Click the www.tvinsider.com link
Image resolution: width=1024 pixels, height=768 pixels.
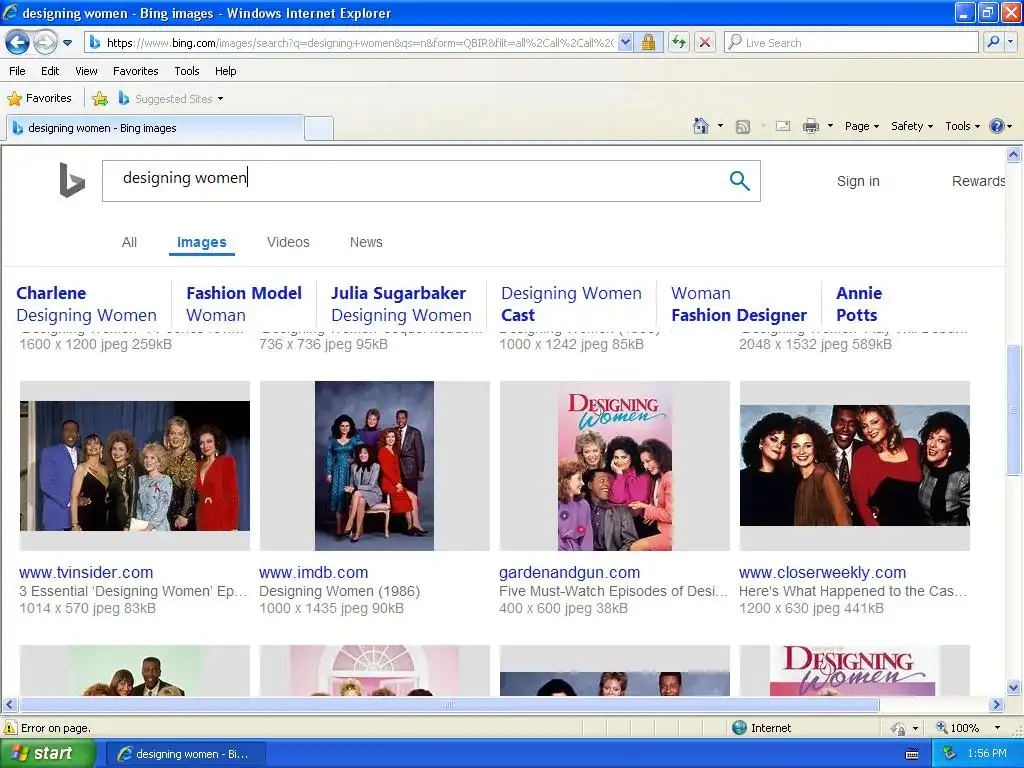click(86, 573)
